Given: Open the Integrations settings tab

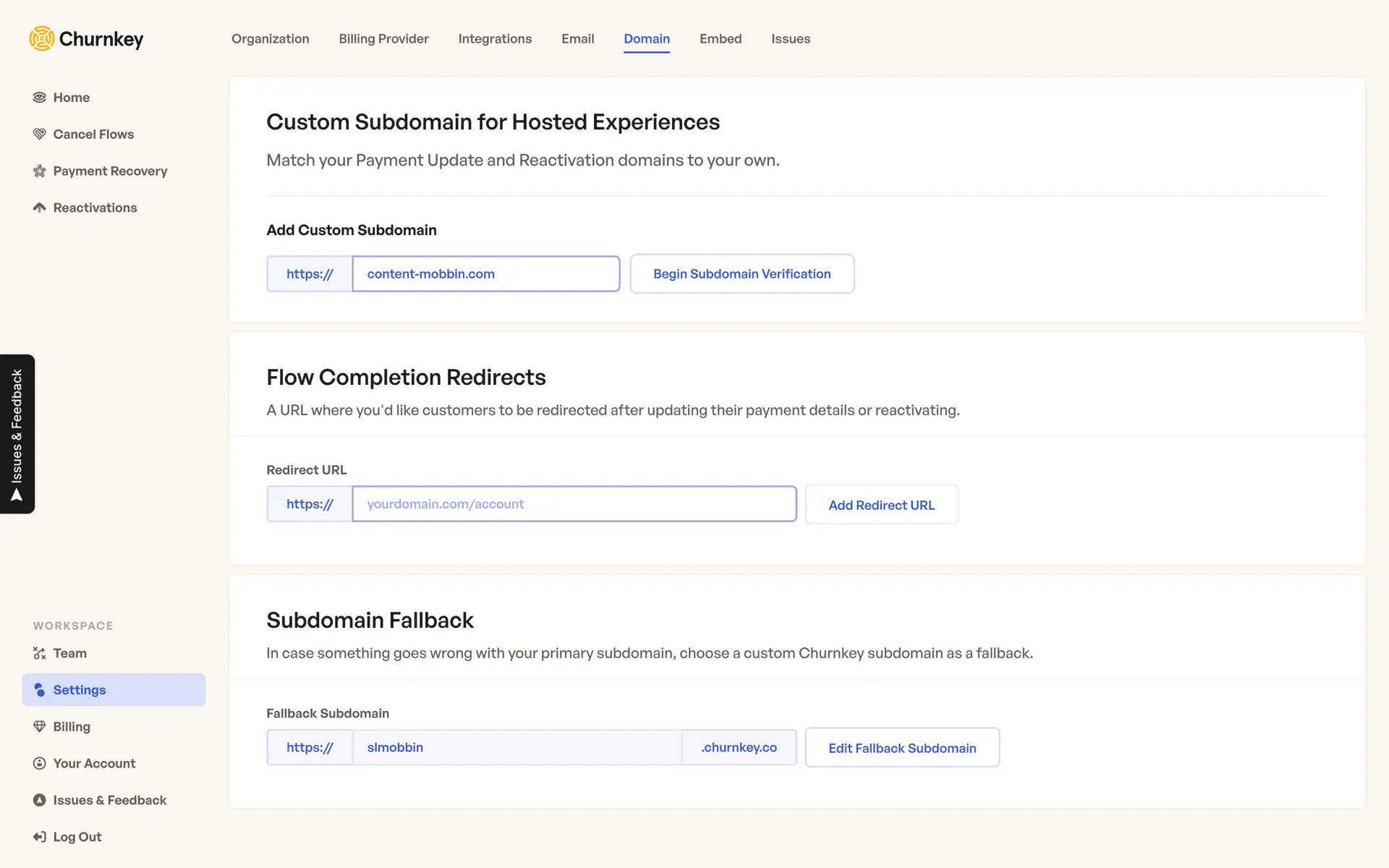Looking at the screenshot, I should coord(495,39).
